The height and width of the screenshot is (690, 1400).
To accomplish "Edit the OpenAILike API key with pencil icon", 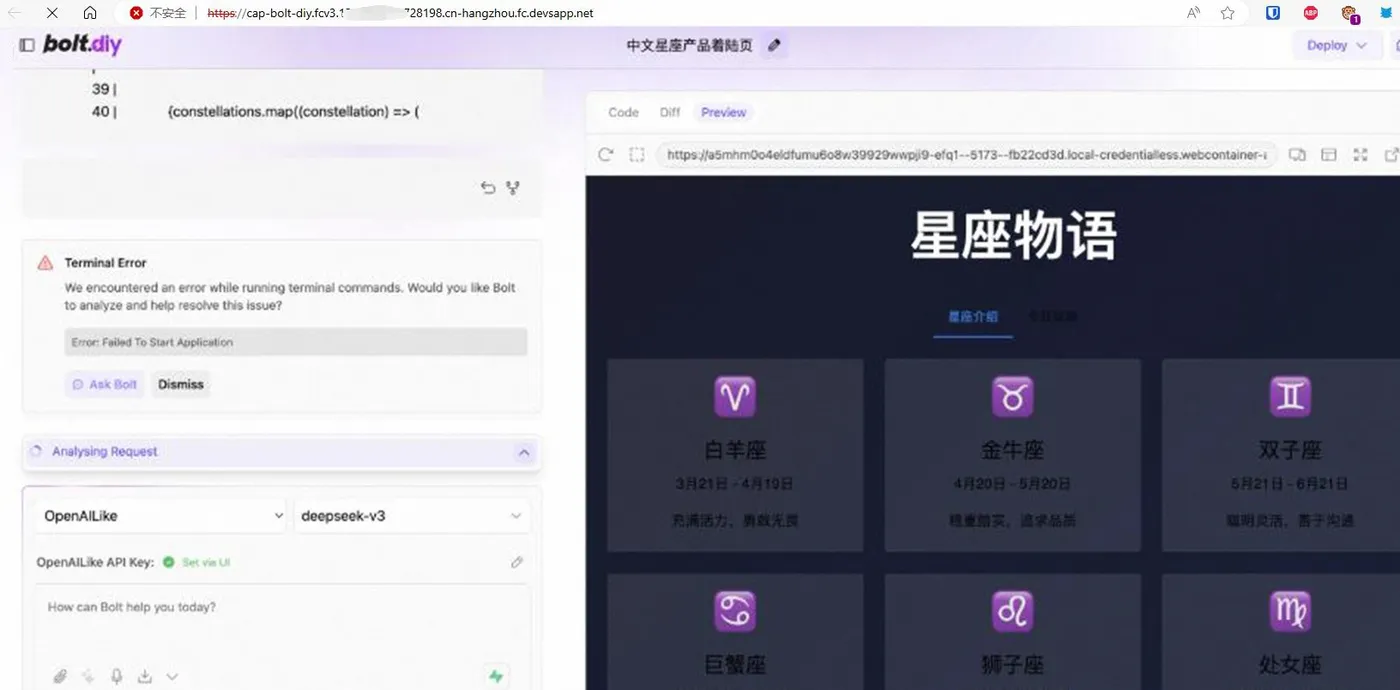I will 517,562.
